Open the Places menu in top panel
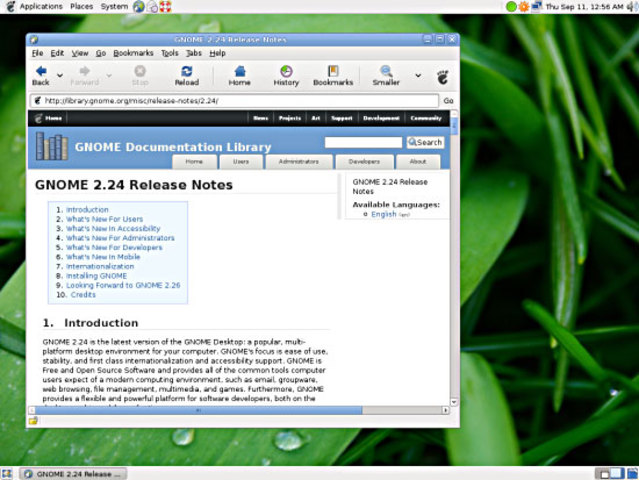The width and height of the screenshot is (639, 480). coord(82,6)
